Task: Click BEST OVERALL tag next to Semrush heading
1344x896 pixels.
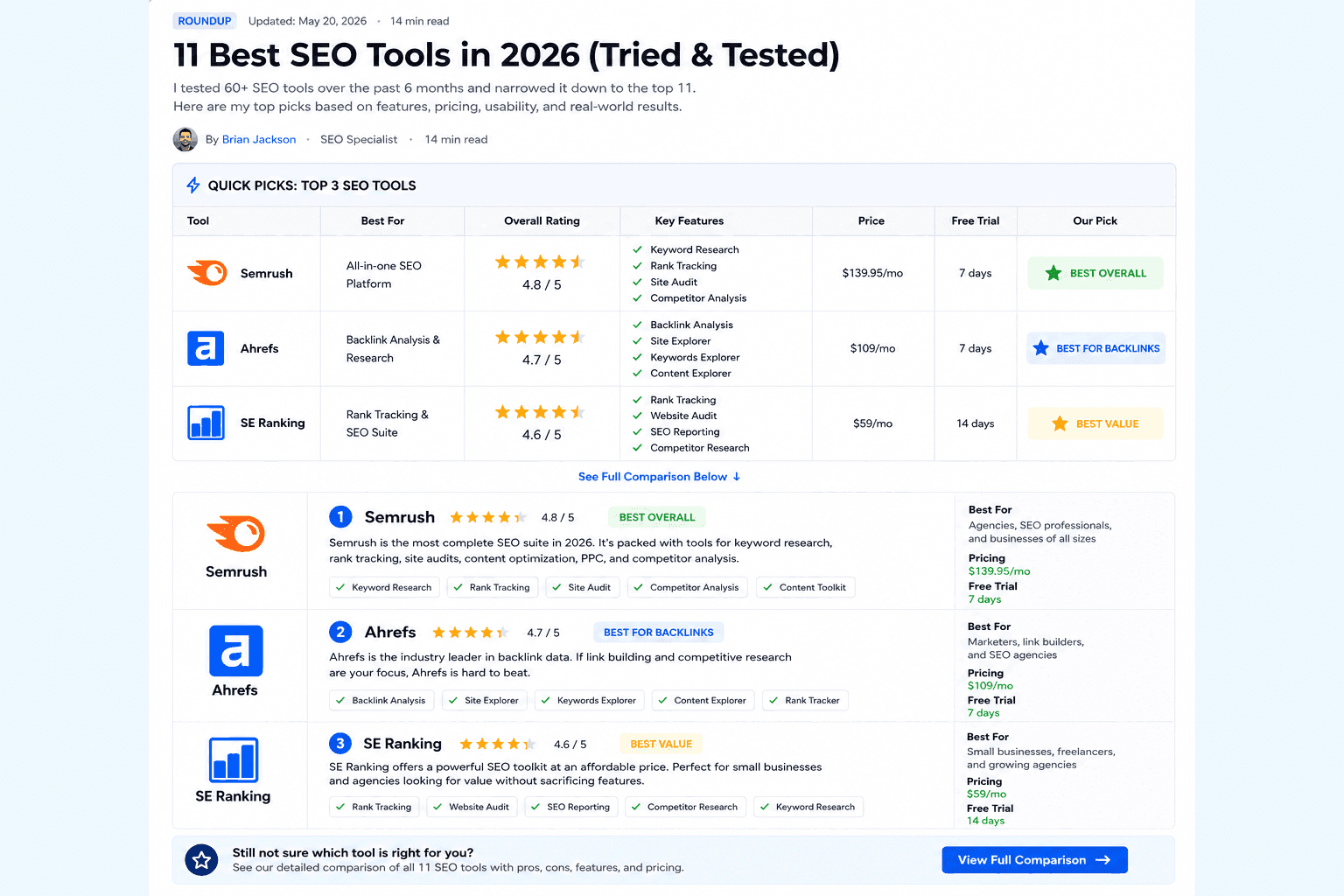Action: click(x=657, y=517)
